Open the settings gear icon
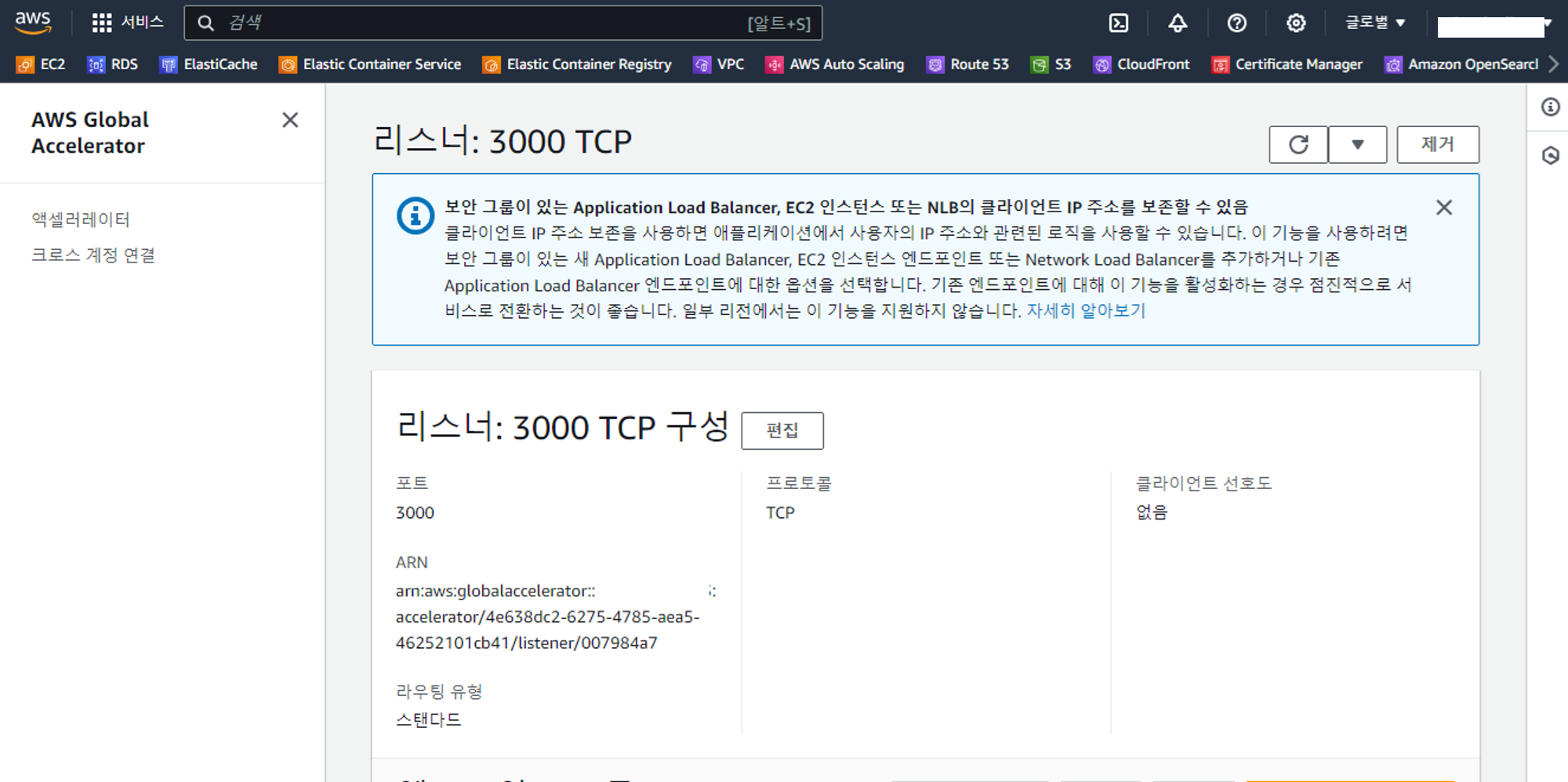 (x=1296, y=23)
